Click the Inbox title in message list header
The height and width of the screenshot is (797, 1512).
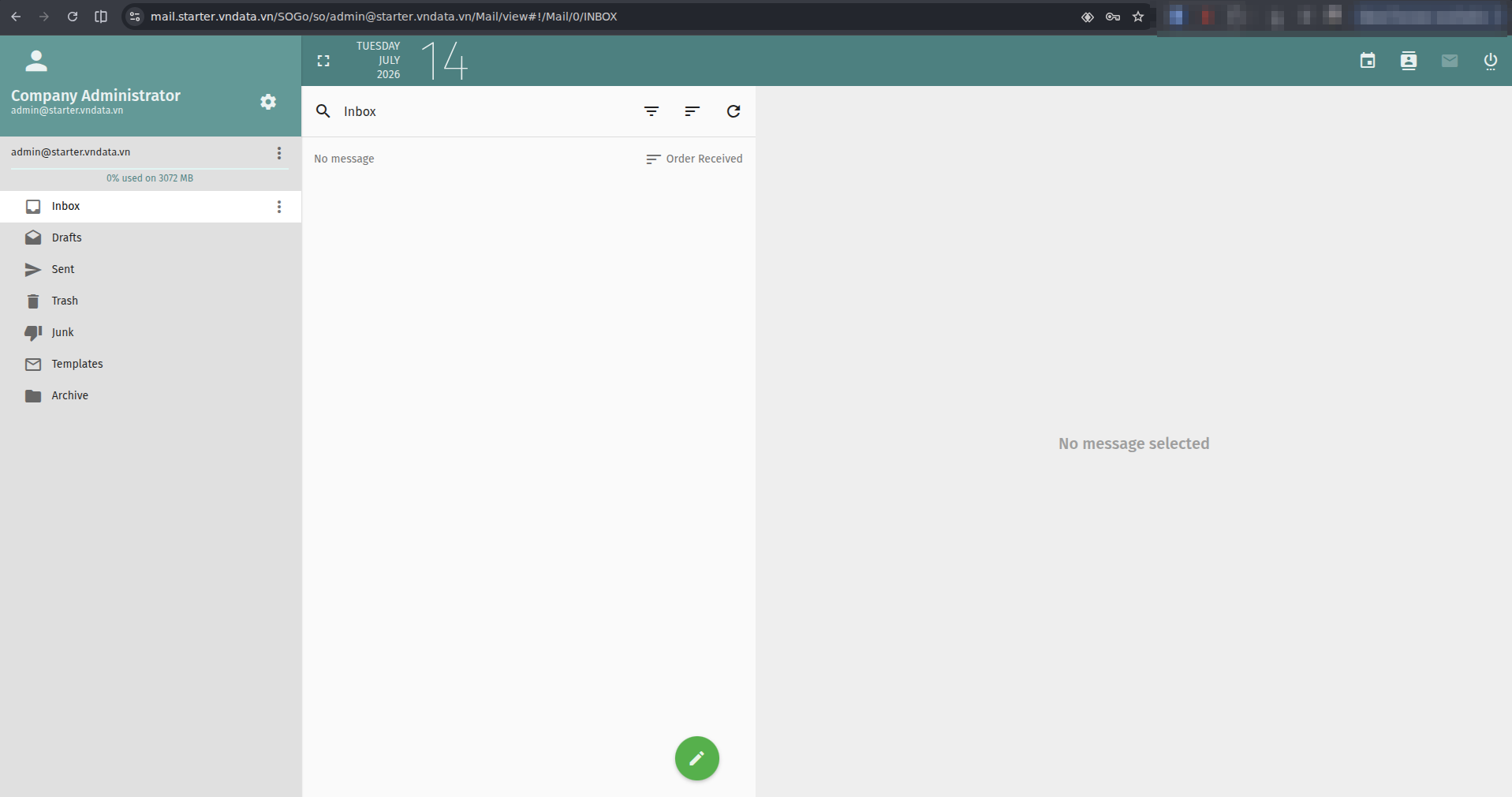pos(360,112)
